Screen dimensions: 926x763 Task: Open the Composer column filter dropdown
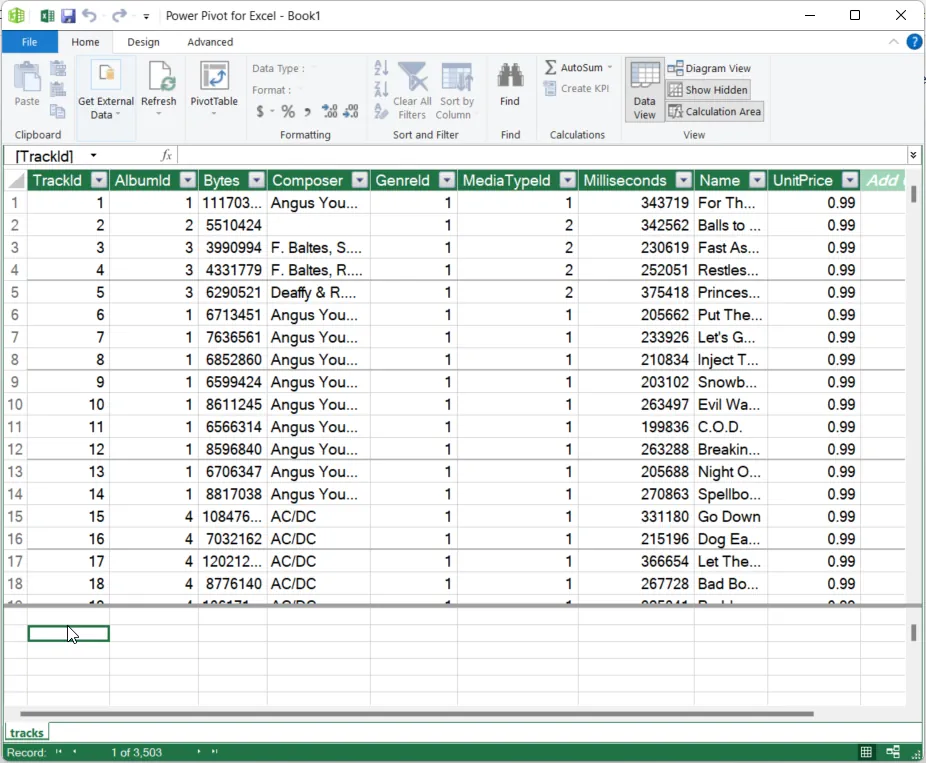[x=360, y=180]
